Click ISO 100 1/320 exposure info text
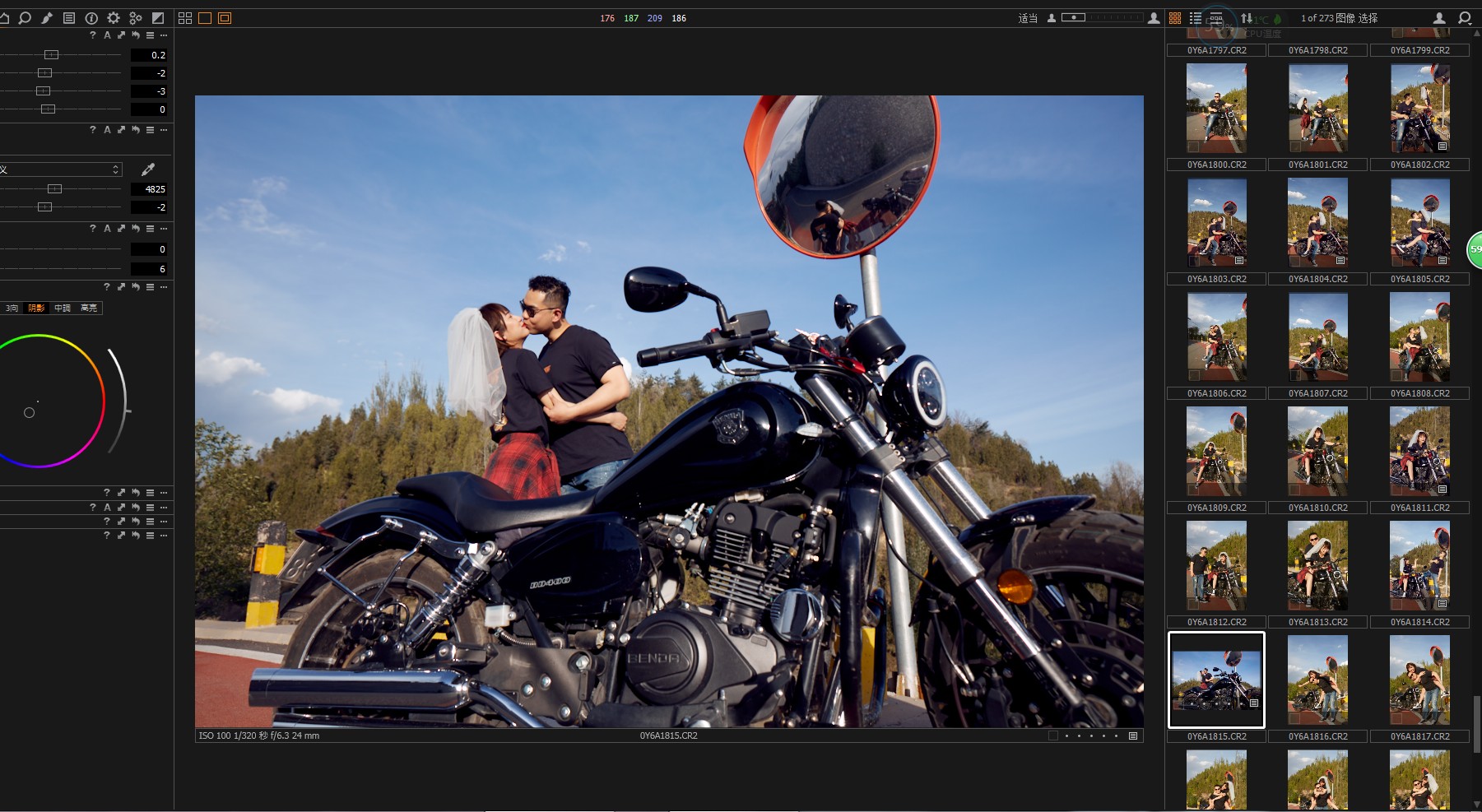This screenshot has width=1482, height=812. tap(259, 735)
